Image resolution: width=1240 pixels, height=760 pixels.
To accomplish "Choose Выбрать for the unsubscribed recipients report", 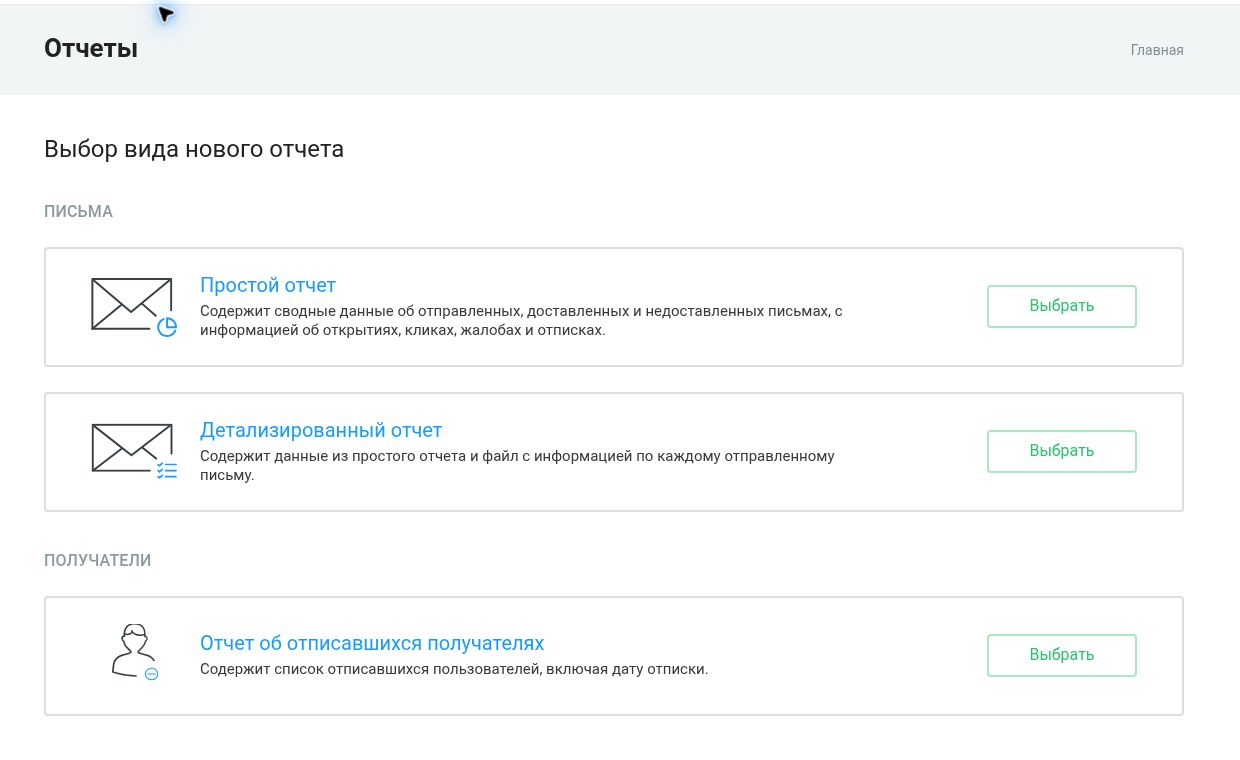I will click(x=1062, y=655).
